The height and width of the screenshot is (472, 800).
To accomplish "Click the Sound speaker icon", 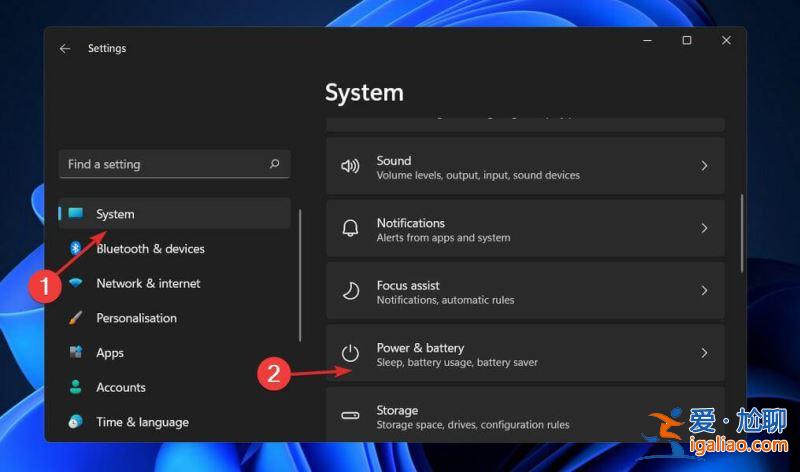I will click(350, 166).
